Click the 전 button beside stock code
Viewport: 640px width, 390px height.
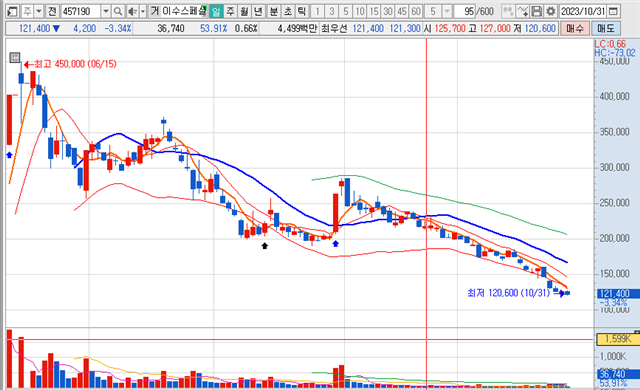pyautogui.click(x=52, y=11)
